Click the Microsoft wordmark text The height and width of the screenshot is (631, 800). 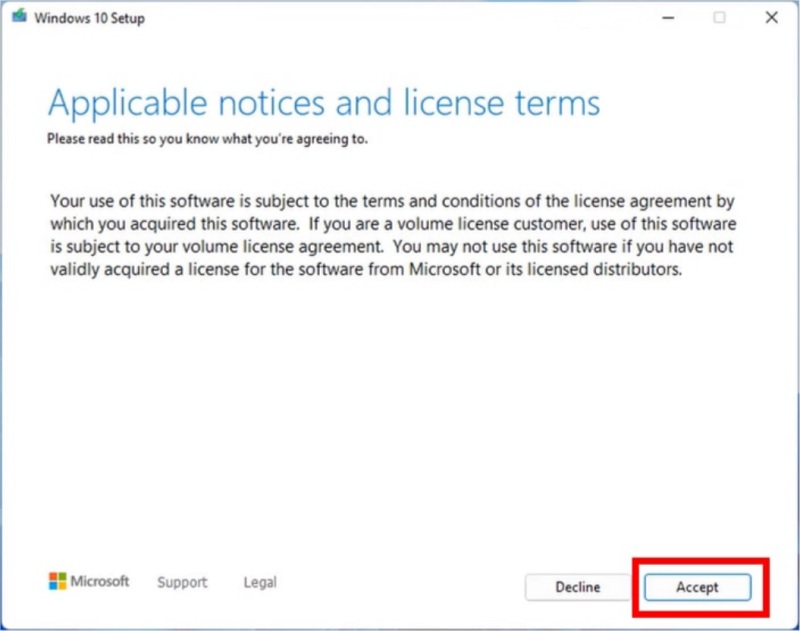tap(100, 581)
